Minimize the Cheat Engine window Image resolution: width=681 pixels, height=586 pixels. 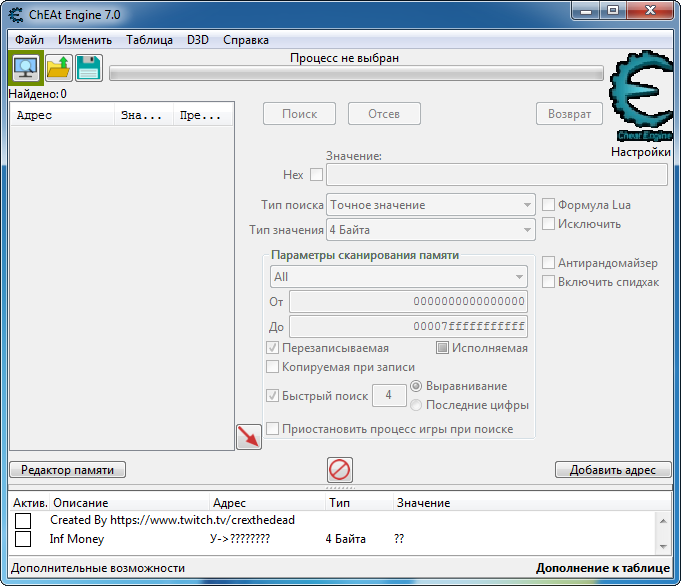[586, 11]
